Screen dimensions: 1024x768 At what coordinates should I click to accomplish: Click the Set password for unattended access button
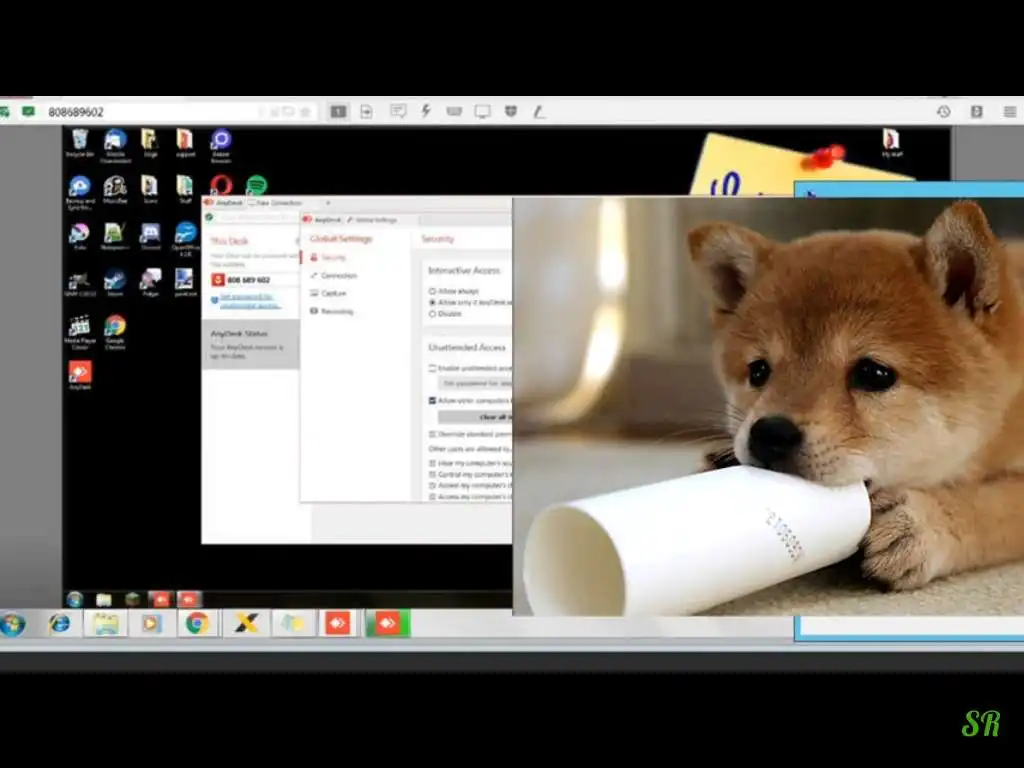[475, 383]
